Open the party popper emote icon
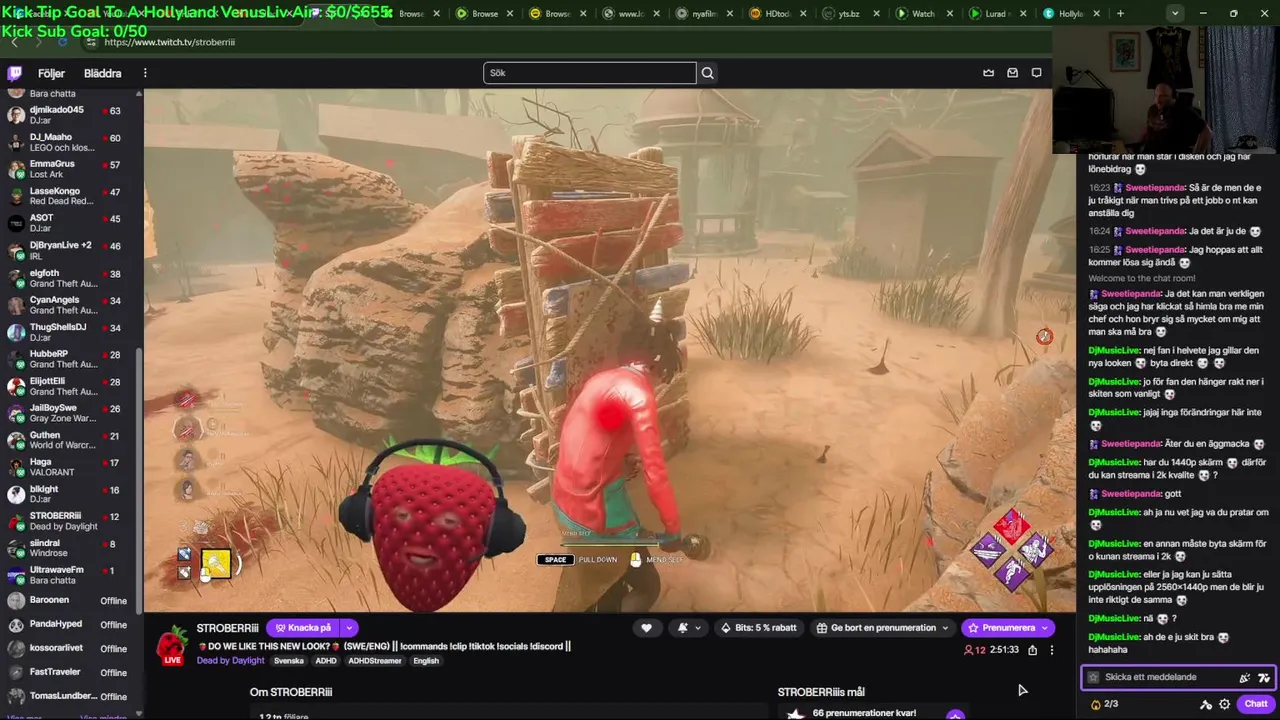The width and height of the screenshot is (1280, 720). coord(1245,677)
